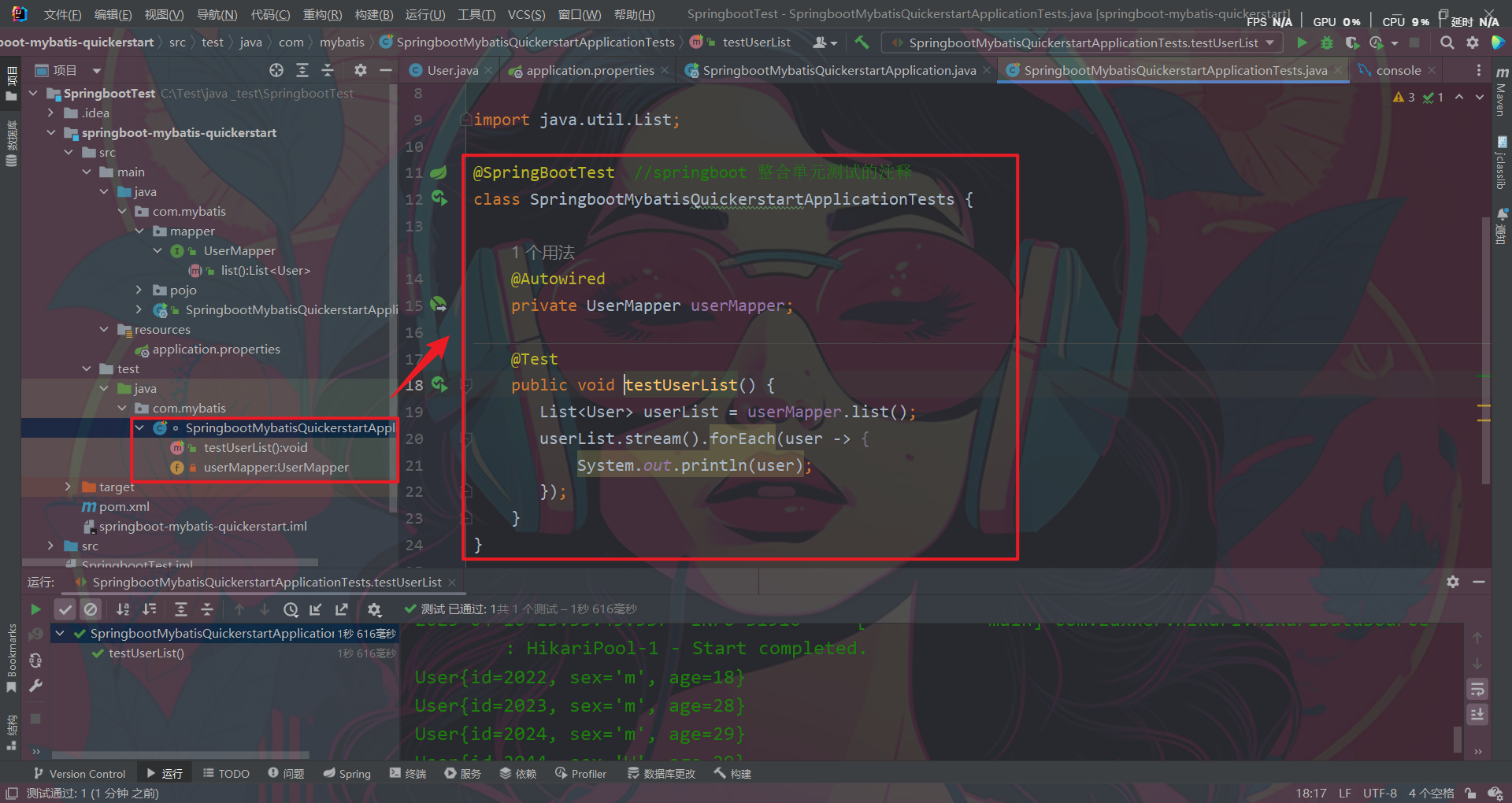Screen dimensions: 1512x803
Task: Close the SpringbootMybatisQuickerstartApplication.java tab
Action: pos(987,70)
